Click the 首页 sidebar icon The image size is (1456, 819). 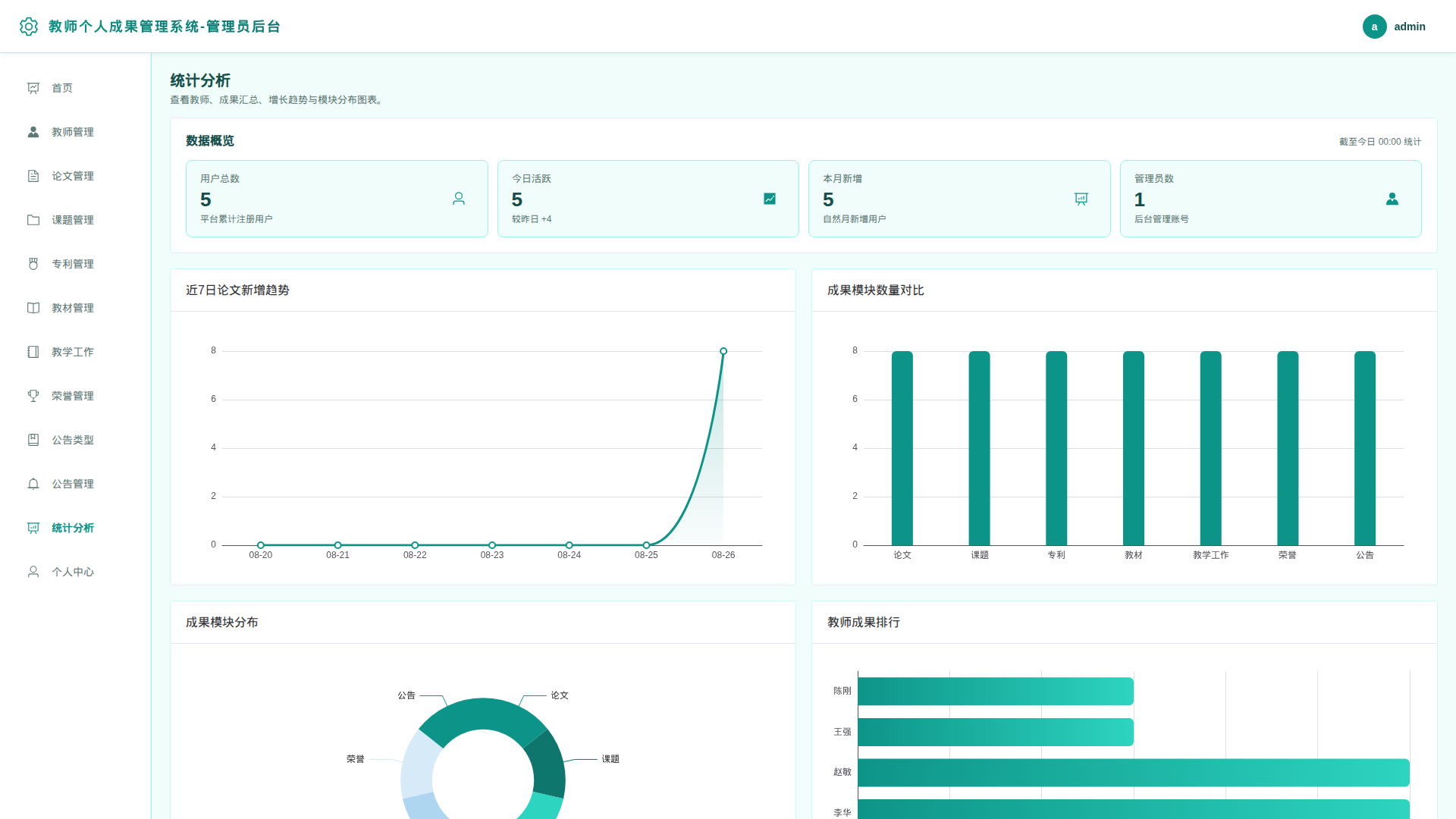(x=33, y=88)
